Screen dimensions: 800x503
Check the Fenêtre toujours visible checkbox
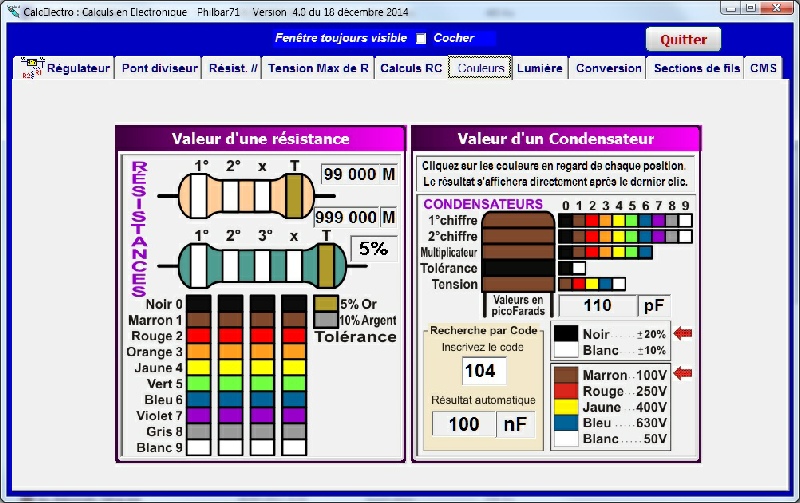pyautogui.click(x=421, y=39)
